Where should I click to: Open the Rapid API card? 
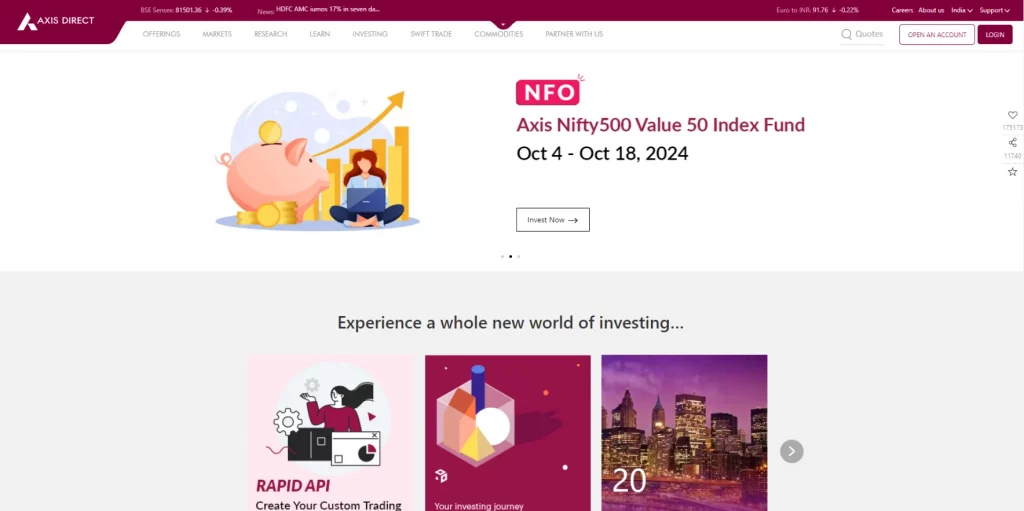tap(331, 433)
